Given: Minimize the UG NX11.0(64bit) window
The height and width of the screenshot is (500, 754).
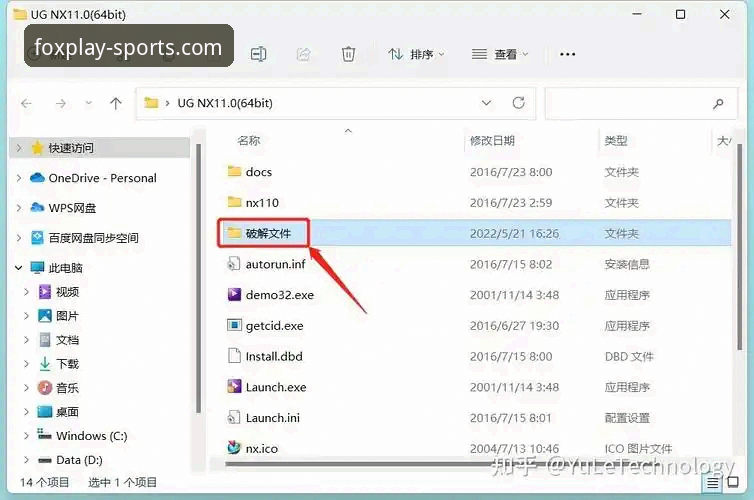Looking at the screenshot, I should click(637, 14).
